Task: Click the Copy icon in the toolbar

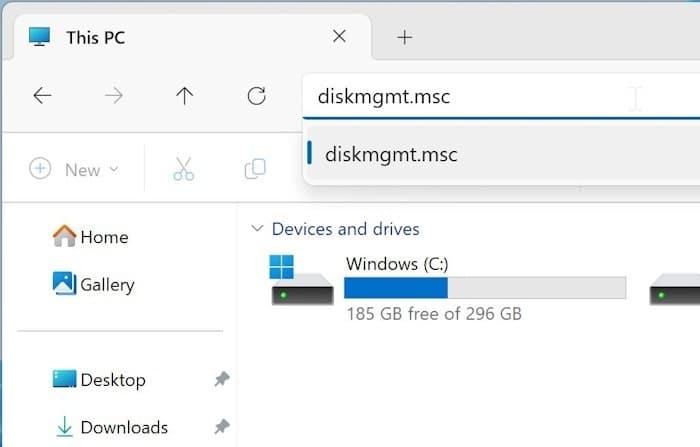Action: tap(256, 169)
